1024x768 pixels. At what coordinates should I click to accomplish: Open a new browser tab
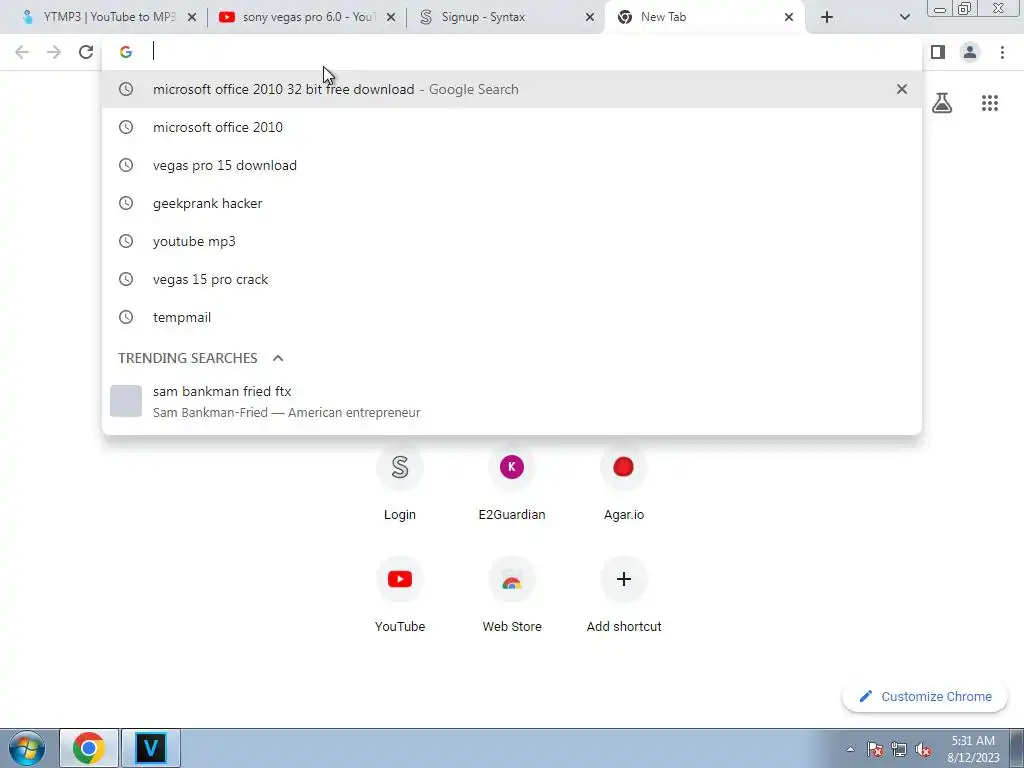[x=827, y=17]
